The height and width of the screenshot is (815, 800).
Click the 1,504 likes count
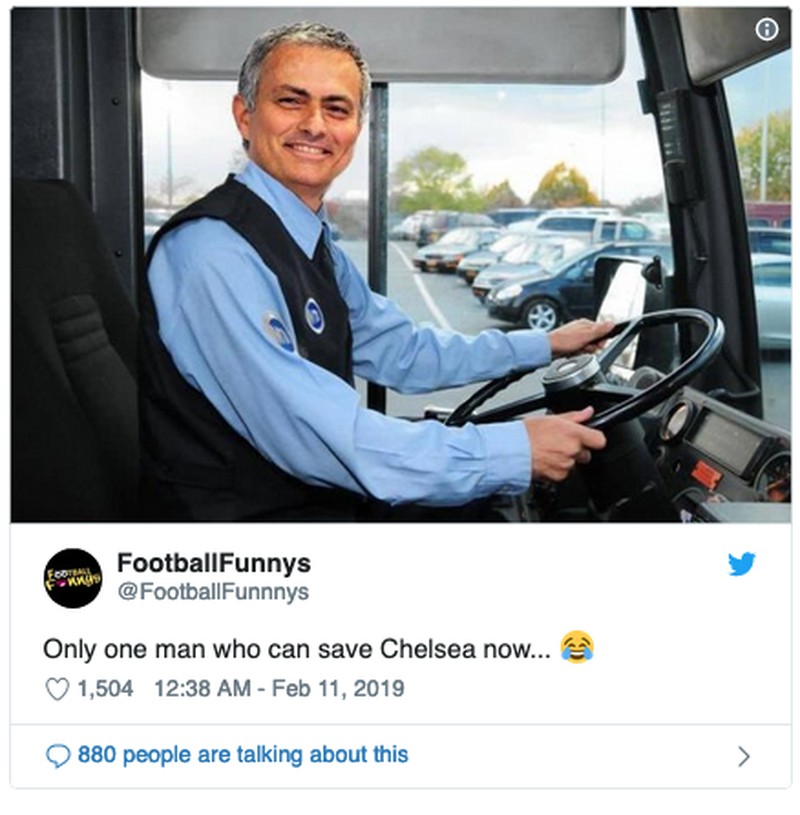[x=105, y=689]
